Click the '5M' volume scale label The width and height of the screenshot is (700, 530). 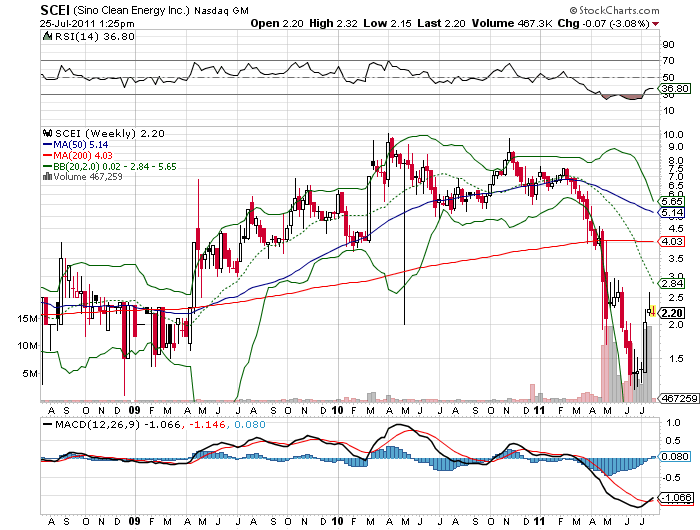(30, 374)
